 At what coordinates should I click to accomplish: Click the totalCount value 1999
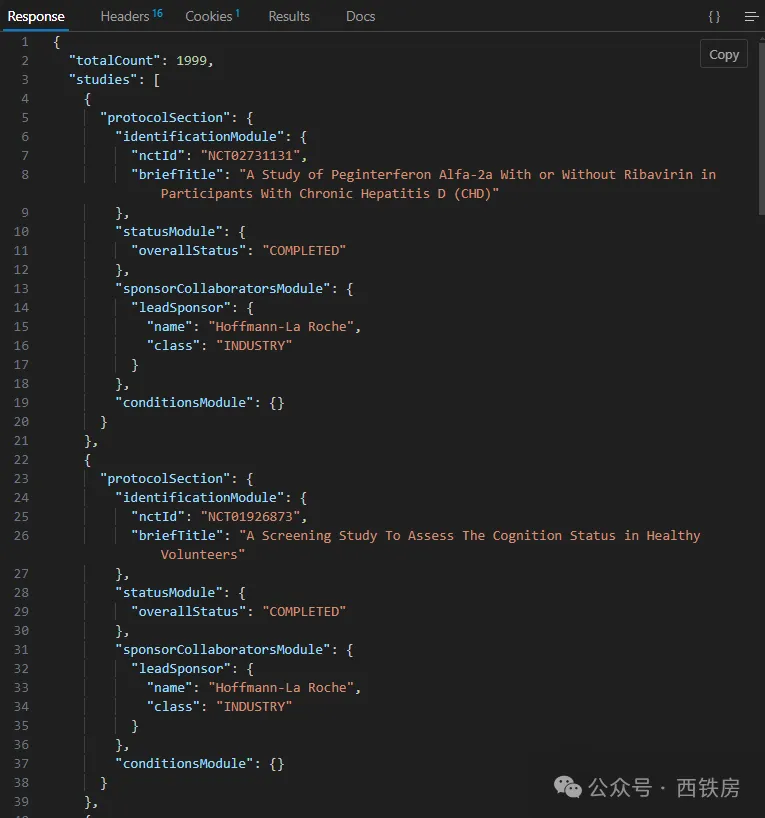[192, 60]
